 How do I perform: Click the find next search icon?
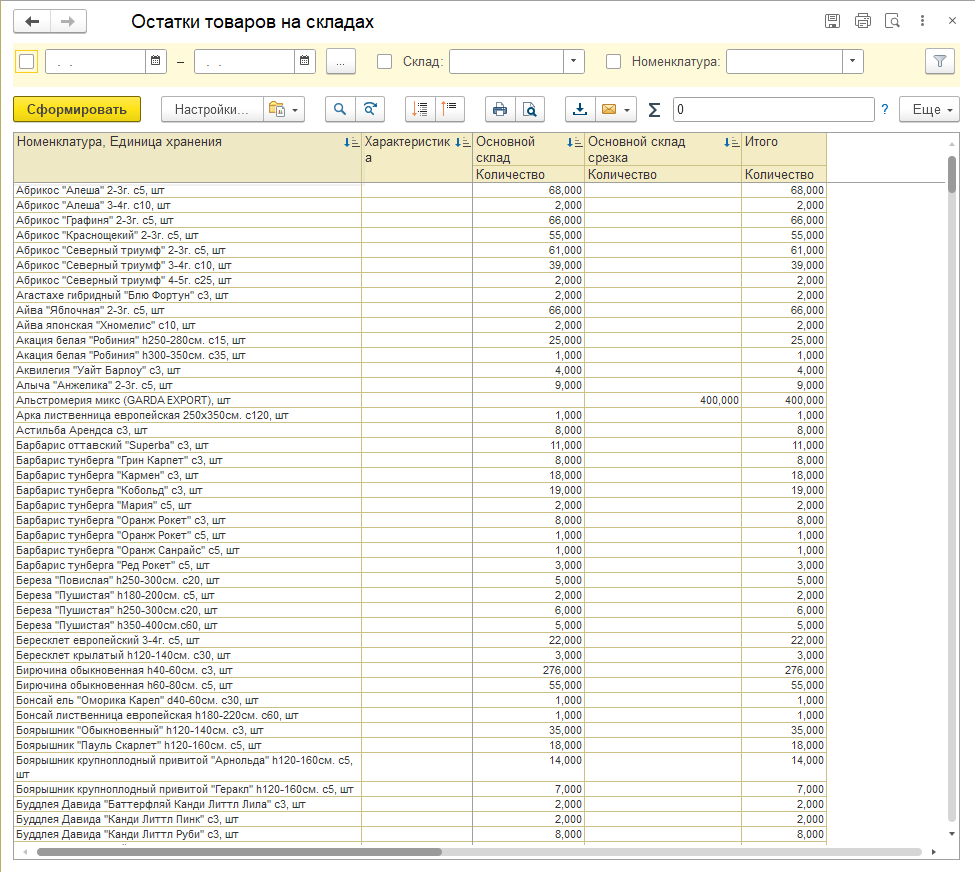click(370, 109)
